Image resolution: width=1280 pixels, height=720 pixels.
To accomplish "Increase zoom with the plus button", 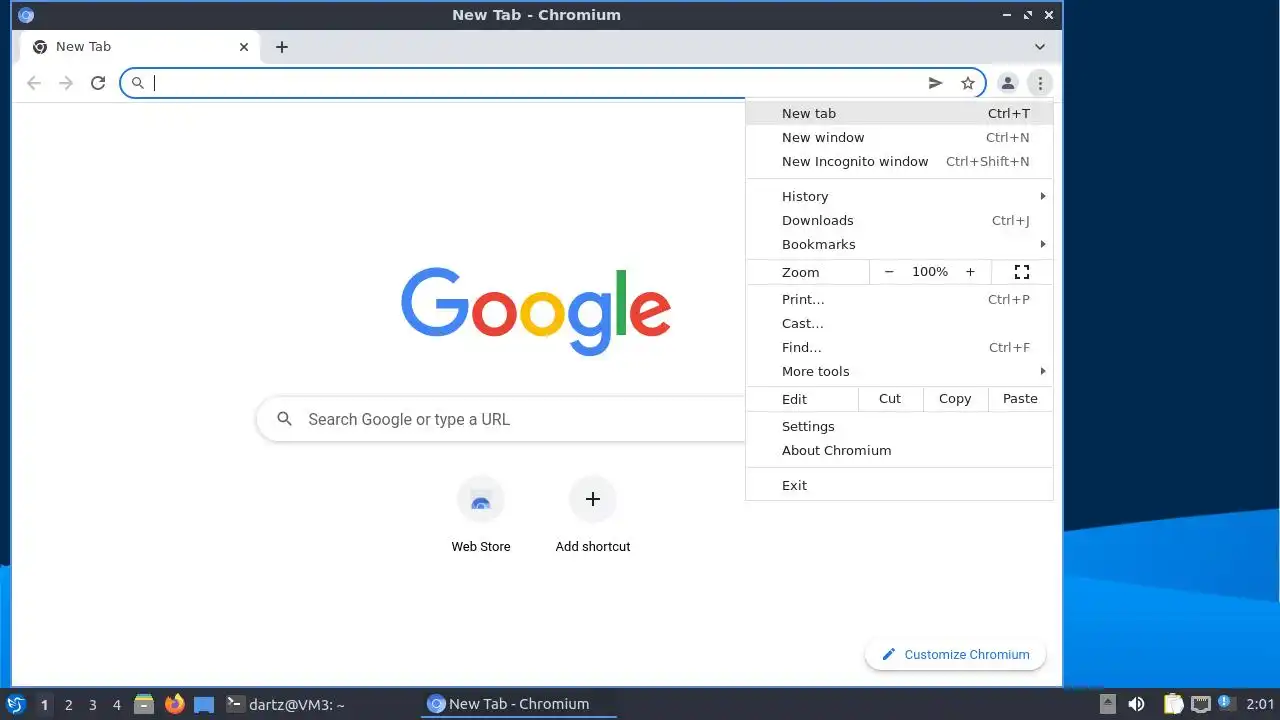I will click(970, 272).
